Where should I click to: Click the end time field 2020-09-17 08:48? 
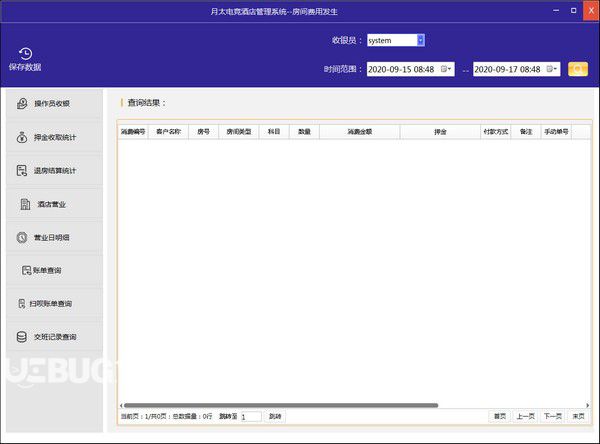(517, 69)
